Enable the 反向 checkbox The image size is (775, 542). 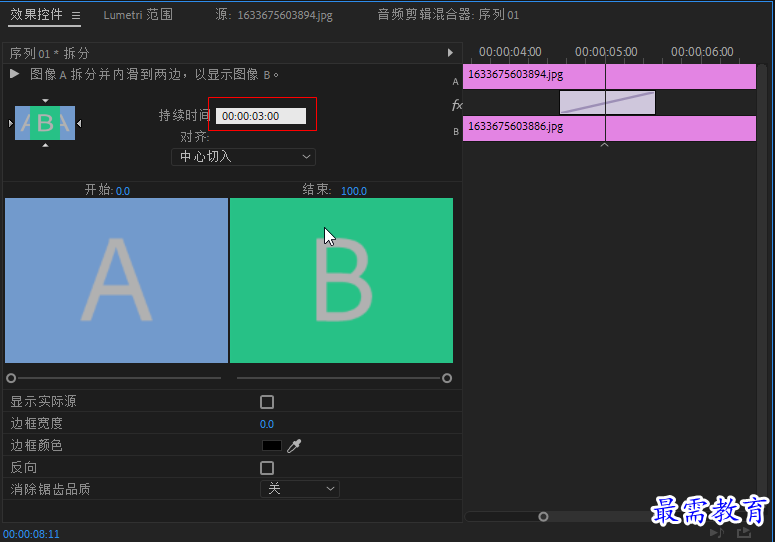267,467
